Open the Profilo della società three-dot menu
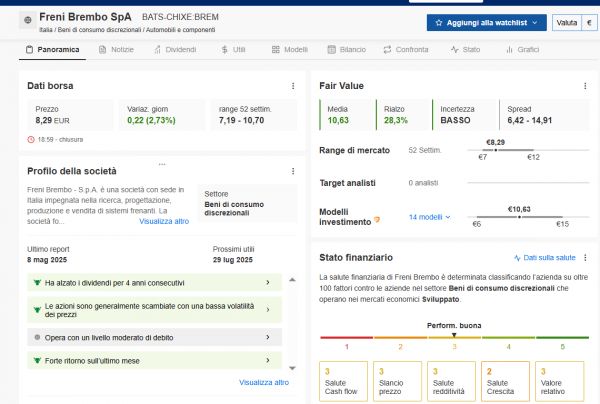600x404 pixels. point(293,171)
